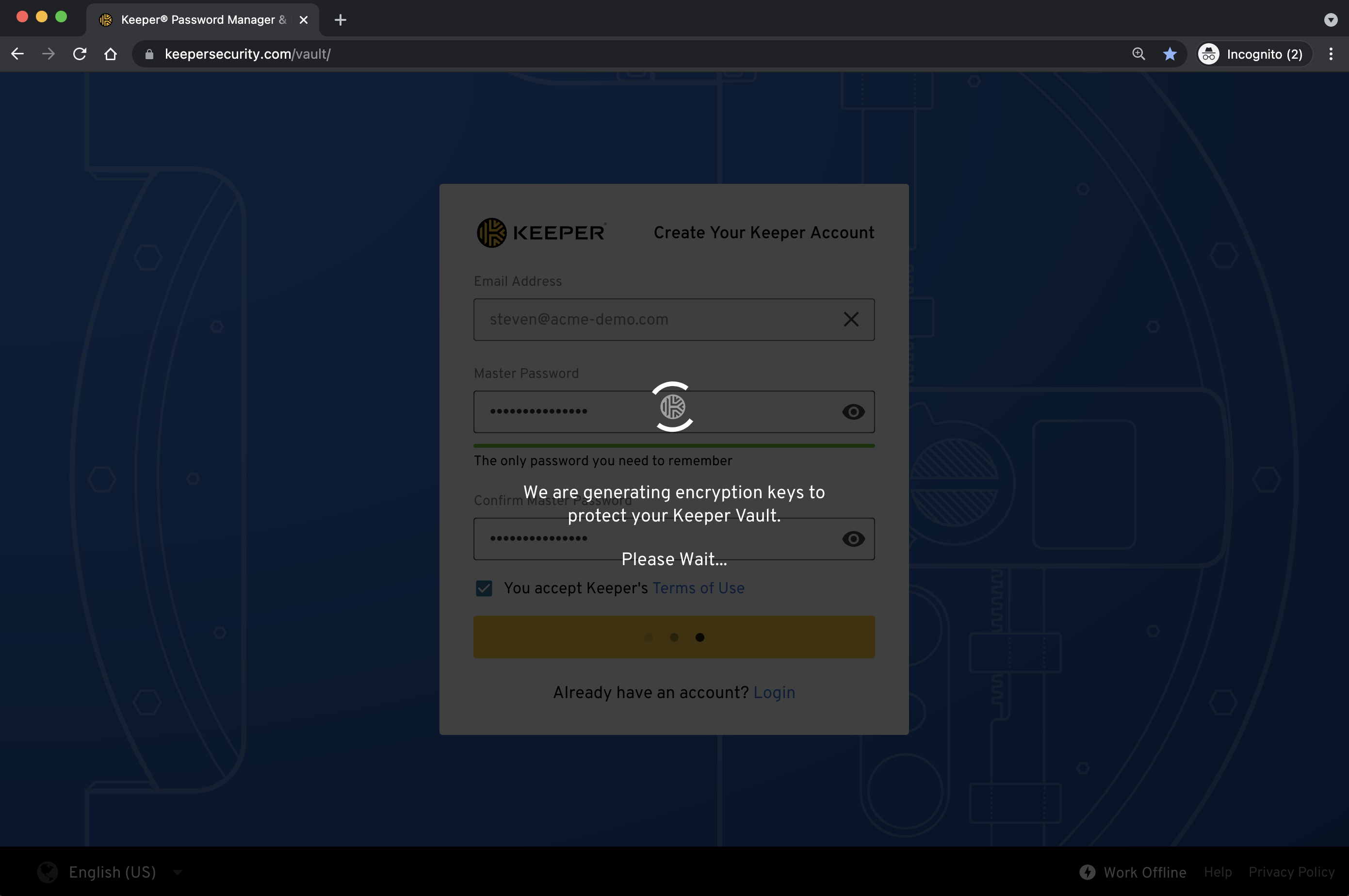Viewport: 1349px width, 896px height.
Task: Open the zoom magnifier in address bar
Action: (x=1138, y=54)
